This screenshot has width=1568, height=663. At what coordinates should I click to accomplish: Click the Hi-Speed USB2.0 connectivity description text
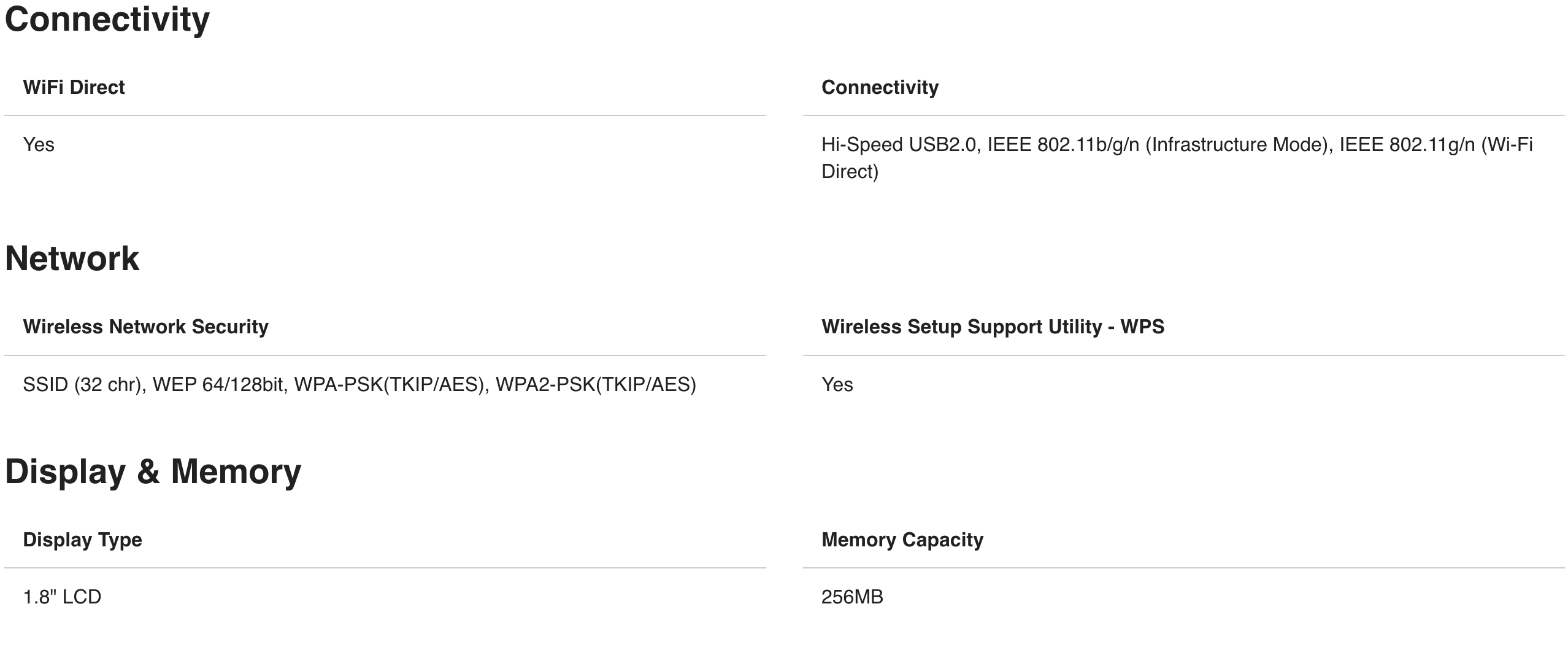tap(1177, 158)
